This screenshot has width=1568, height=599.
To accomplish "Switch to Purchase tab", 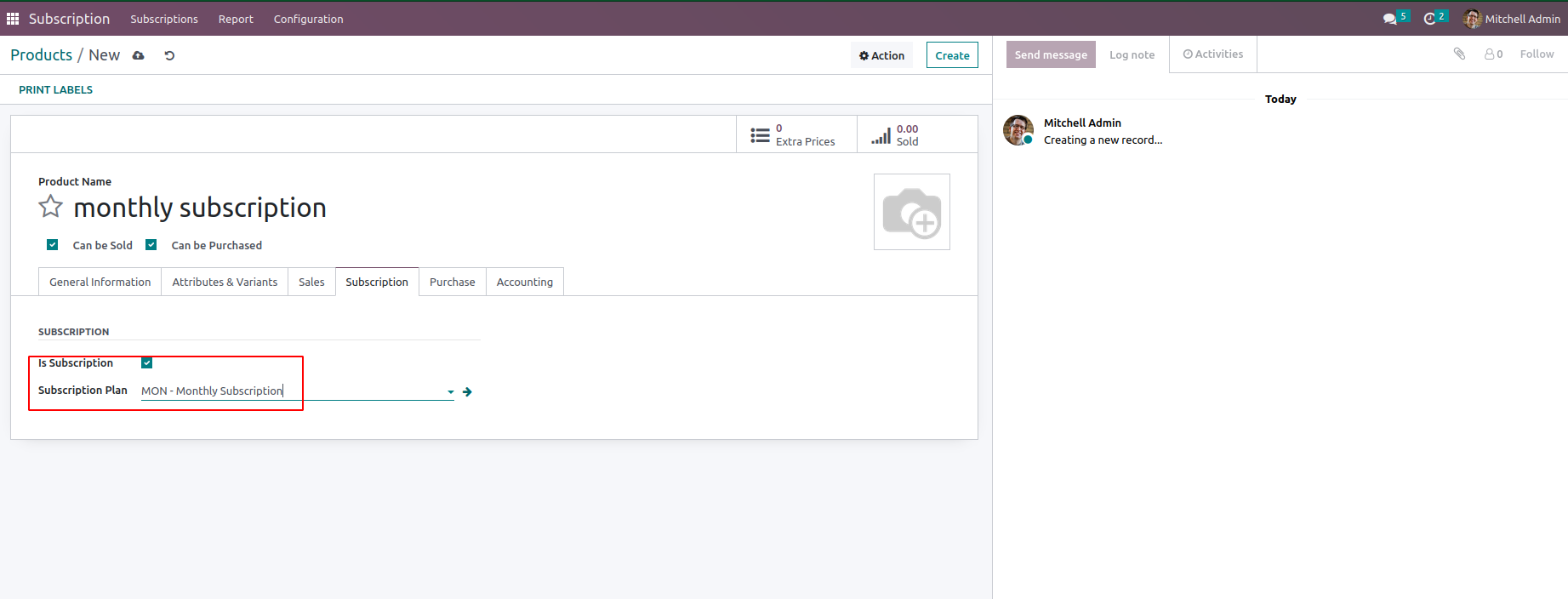I will [x=453, y=282].
